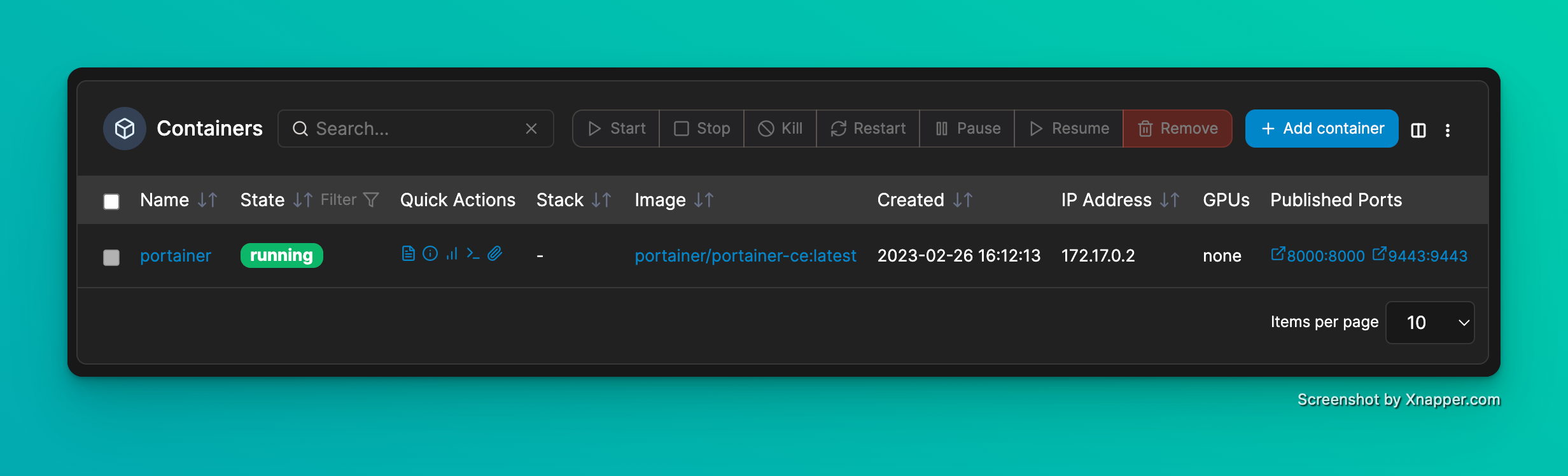Viewport: 1568px width, 476px height.
Task: Click the Start button
Action: point(616,129)
